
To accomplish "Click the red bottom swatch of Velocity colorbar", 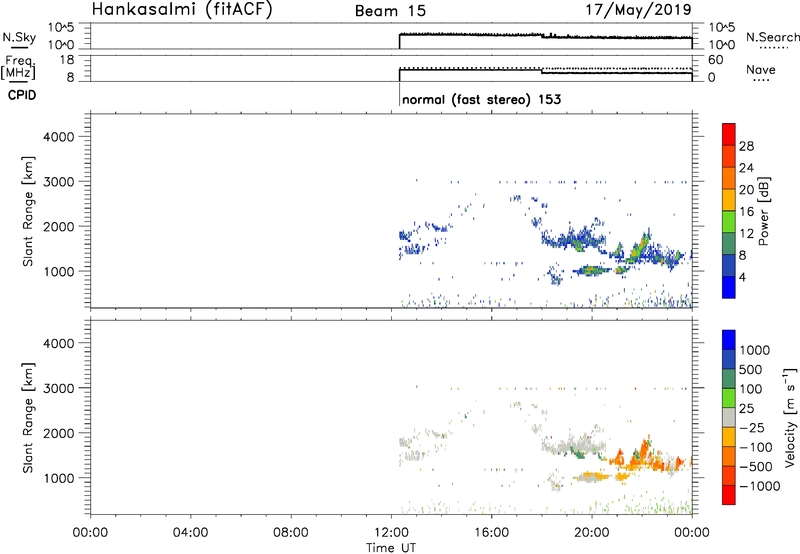I will [x=729, y=495].
